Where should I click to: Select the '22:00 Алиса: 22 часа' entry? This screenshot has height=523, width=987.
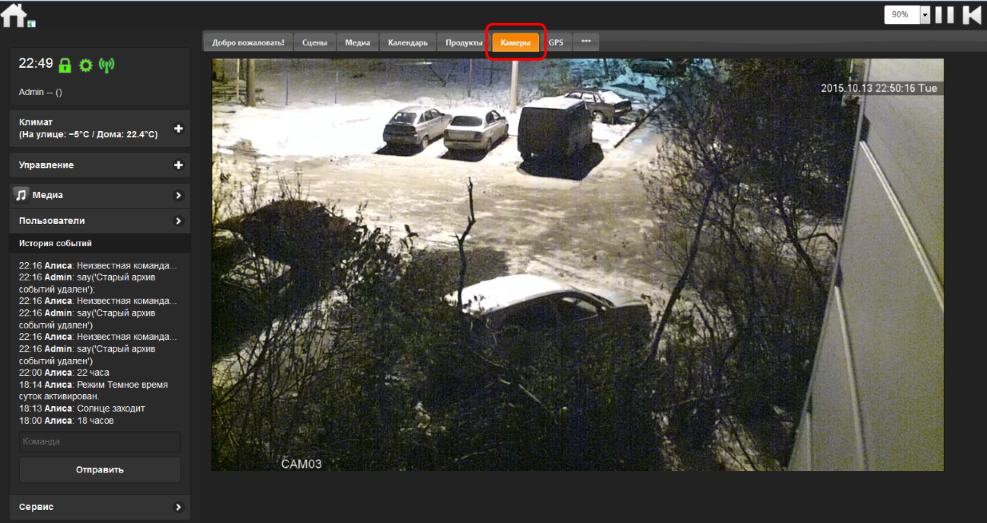(x=64, y=373)
